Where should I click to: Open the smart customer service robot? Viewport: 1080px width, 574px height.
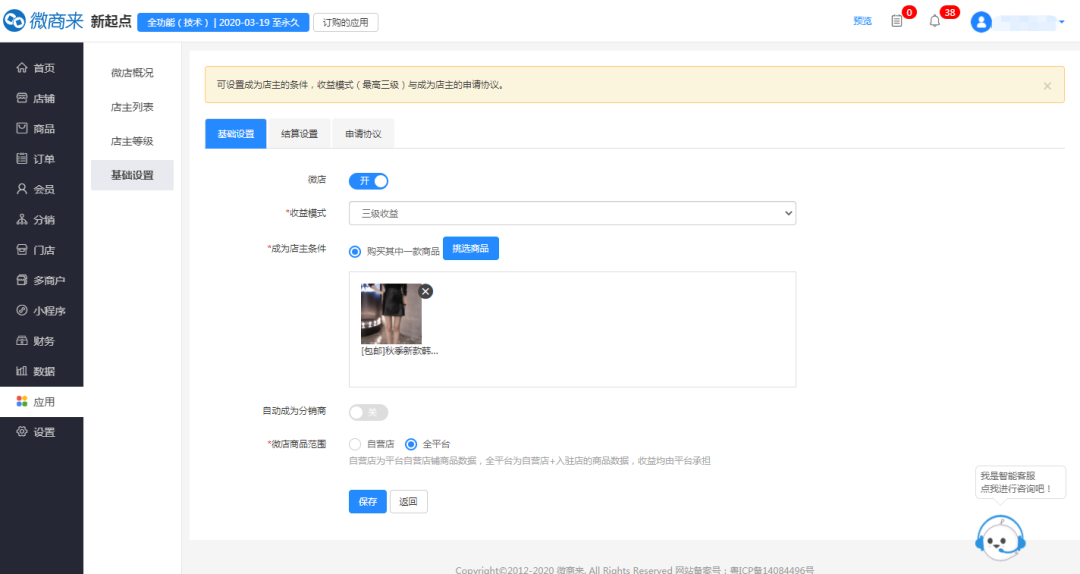pos(1000,538)
